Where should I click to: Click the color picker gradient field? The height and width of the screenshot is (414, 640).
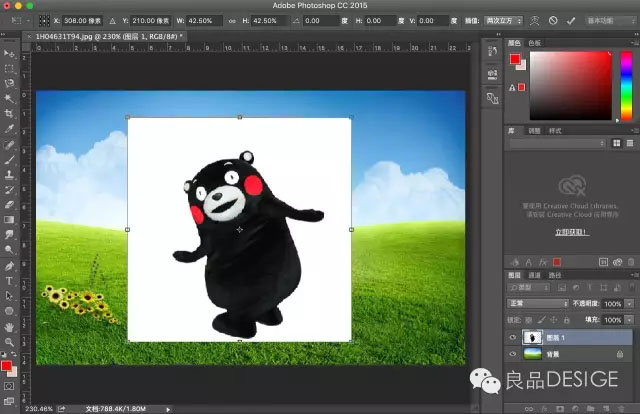coord(570,85)
